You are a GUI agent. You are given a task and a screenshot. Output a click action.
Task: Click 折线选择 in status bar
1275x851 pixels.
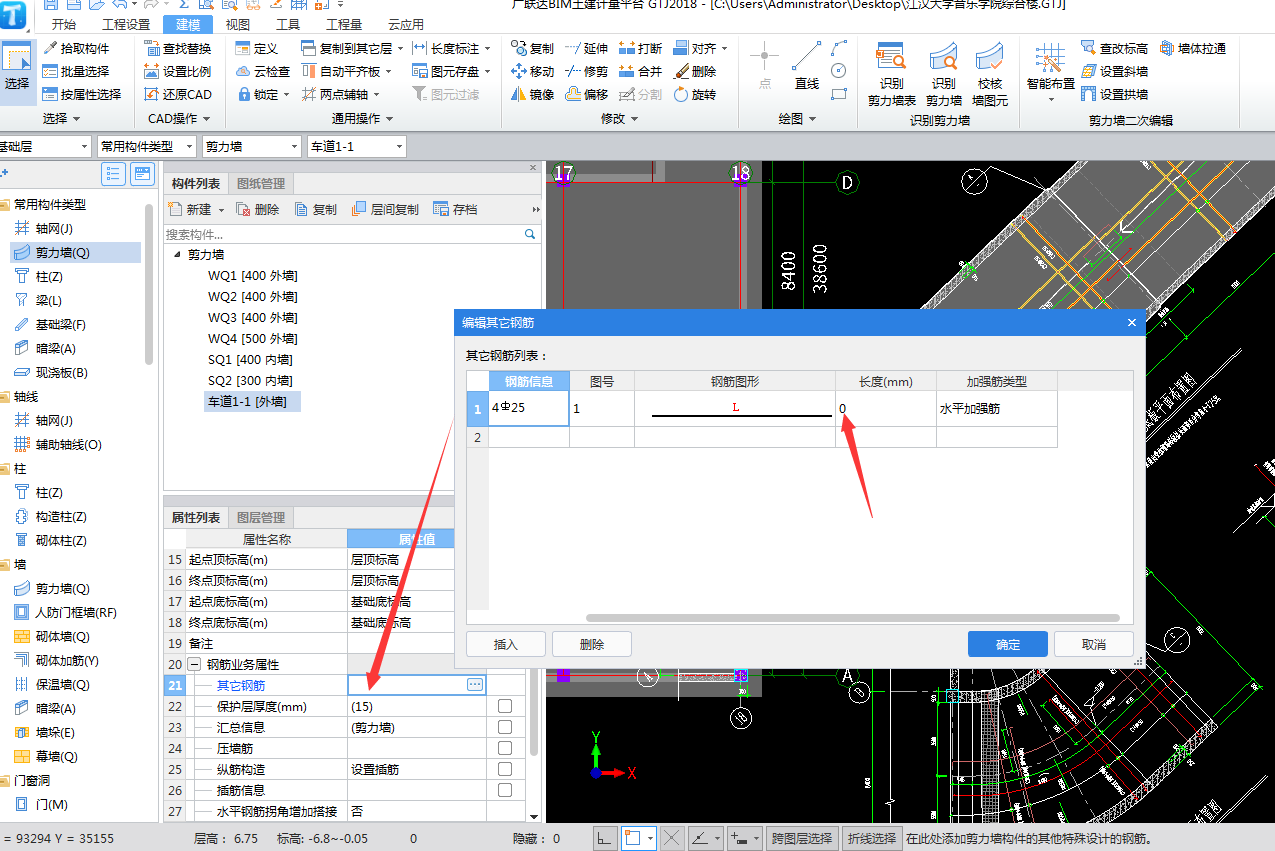tap(871, 838)
